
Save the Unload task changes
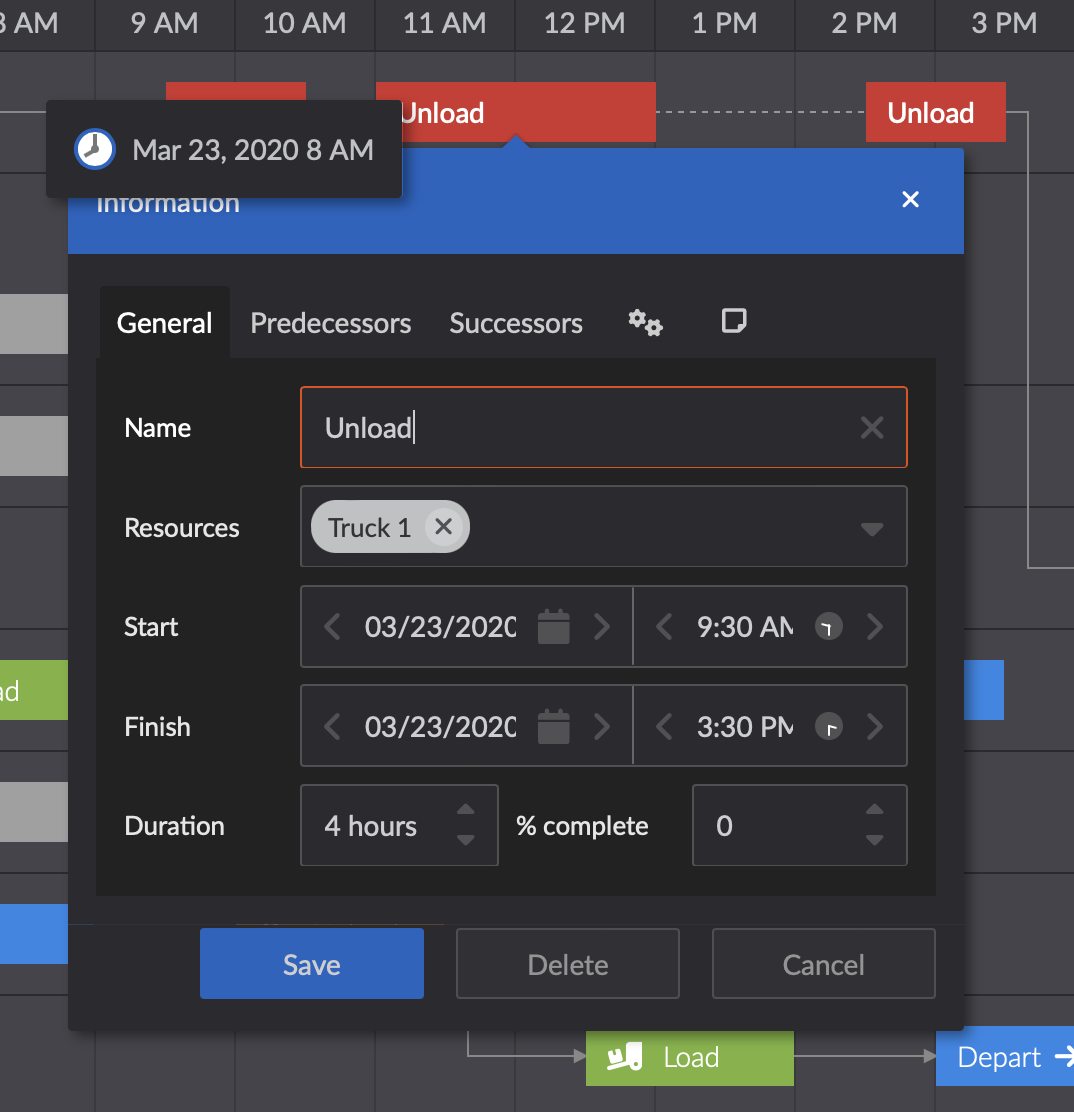(x=311, y=963)
